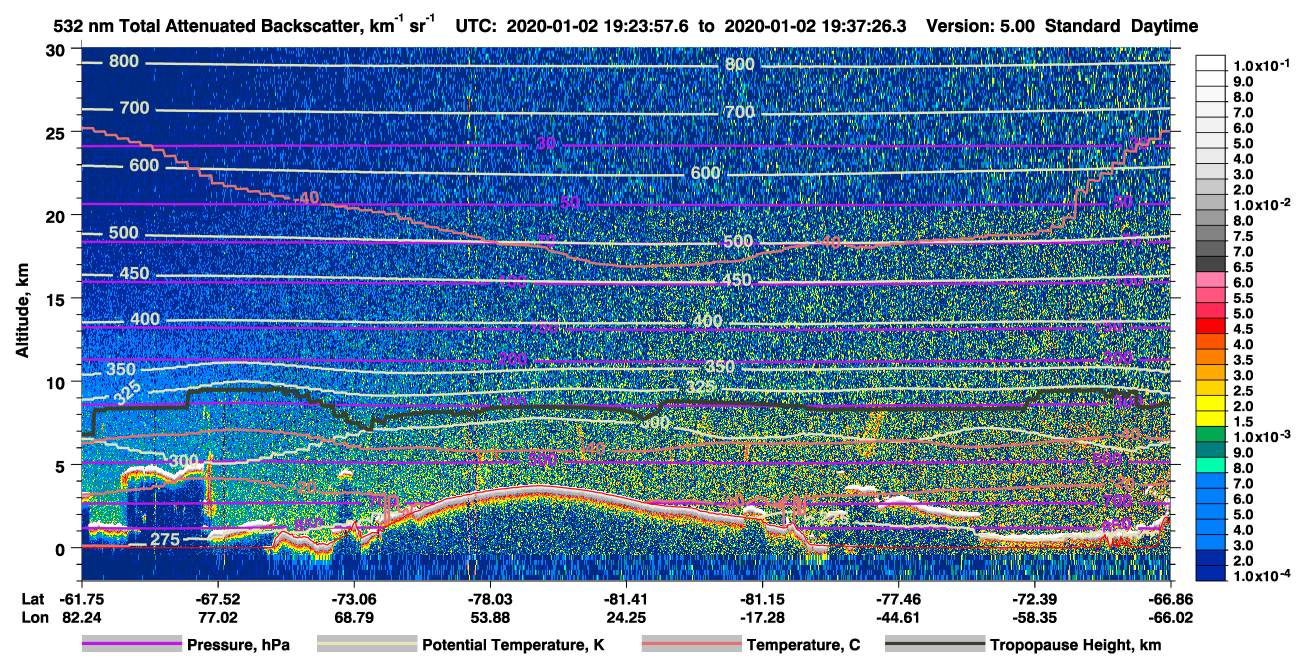Image resolution: width=1300 pixels, height=667 pixels.
Task: Click the 'Pressure, hPa' legend label
Action: point(238,645)
